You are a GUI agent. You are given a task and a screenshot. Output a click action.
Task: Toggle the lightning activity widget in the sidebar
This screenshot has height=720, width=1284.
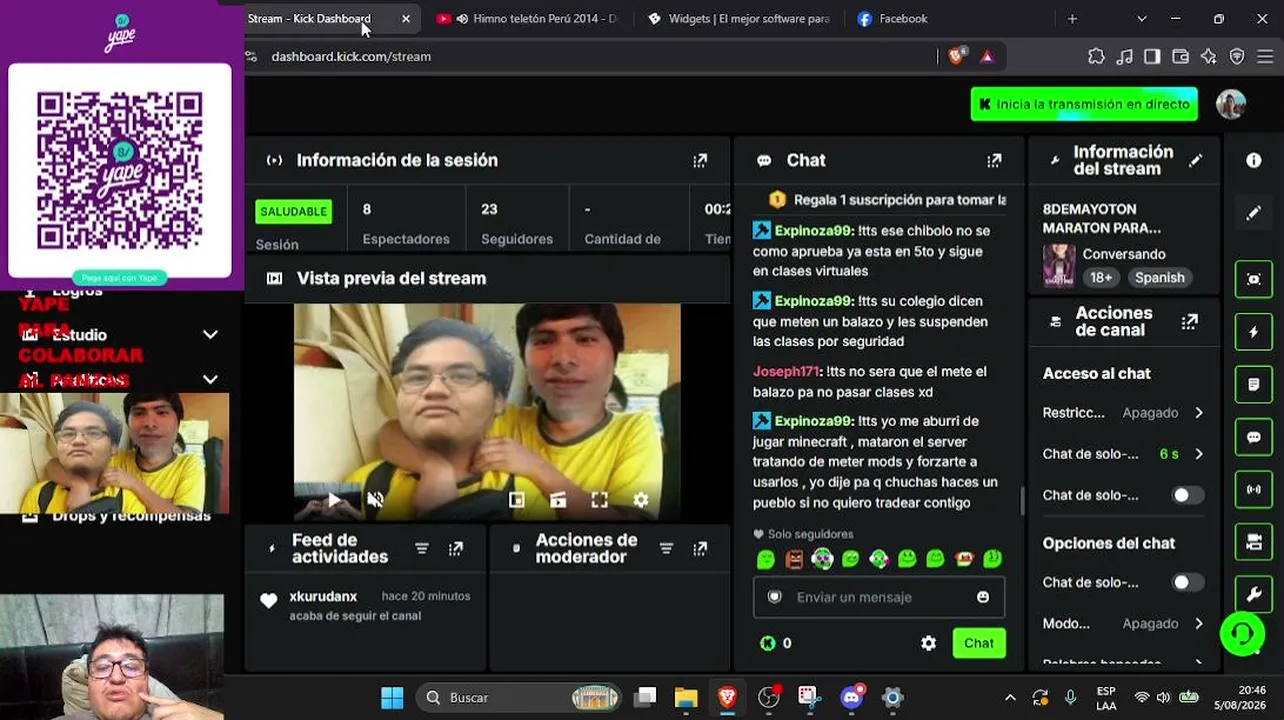coord(1254,332)
